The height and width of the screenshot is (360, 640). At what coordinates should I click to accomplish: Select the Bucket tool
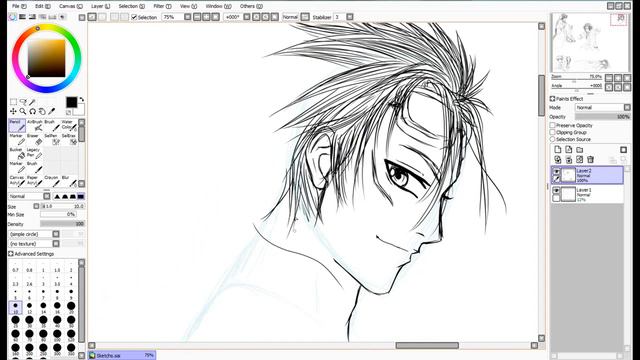click(x=17, y=153)
